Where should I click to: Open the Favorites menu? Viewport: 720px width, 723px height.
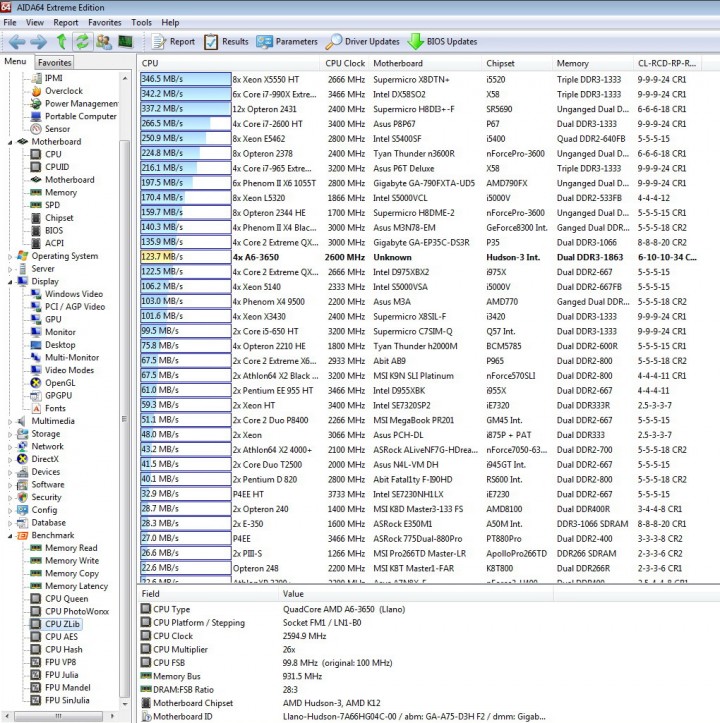coord(105,22)
